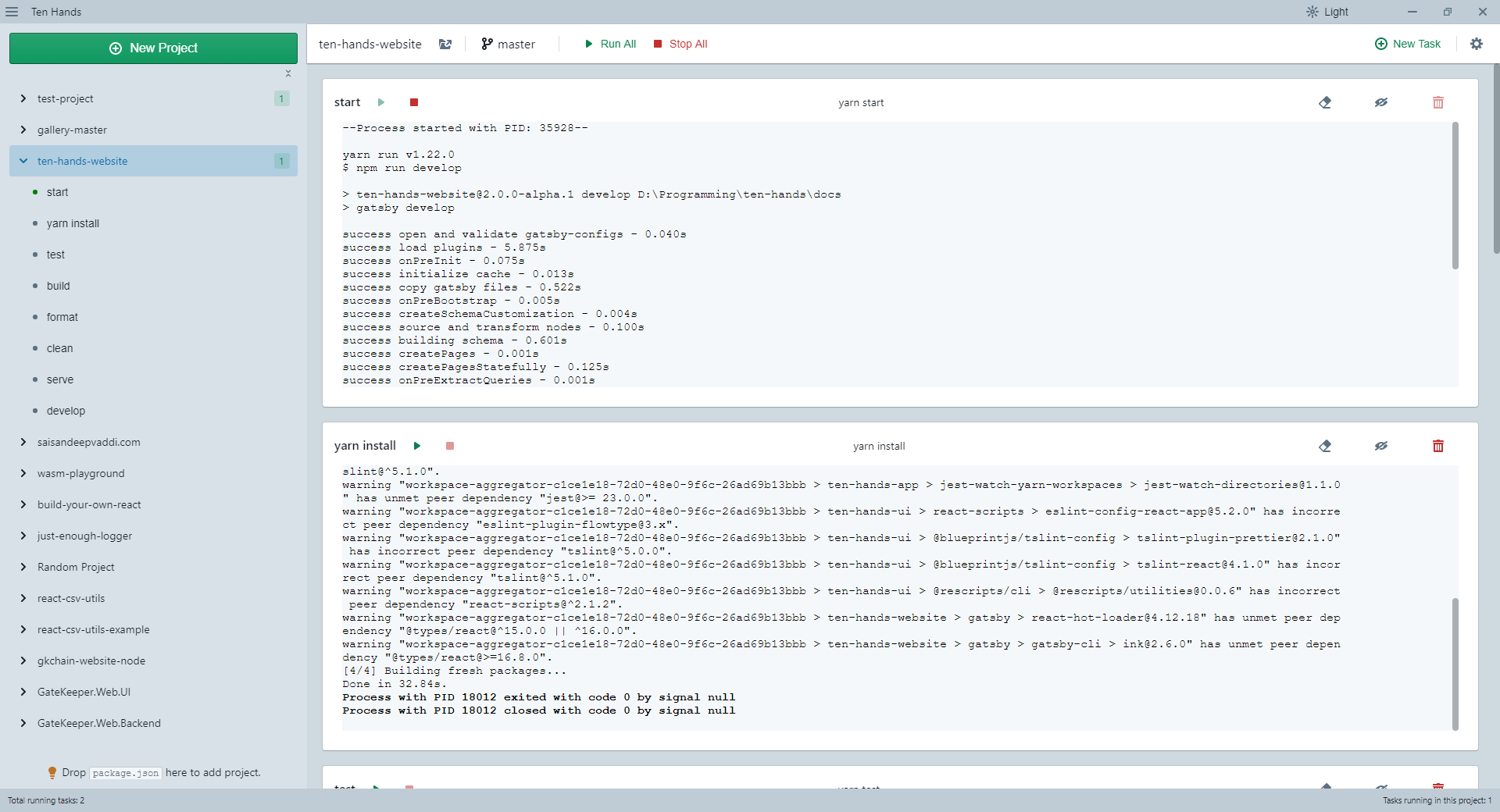1500x812 pixels.
Task: Click the start output scrollbar
Action: [1455, 195]
